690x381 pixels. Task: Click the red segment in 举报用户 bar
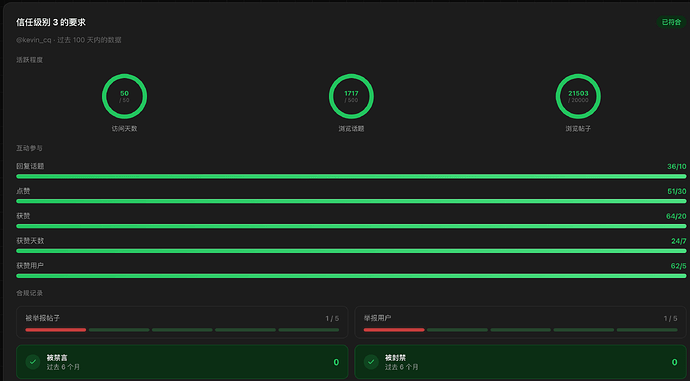click(394, 330)
